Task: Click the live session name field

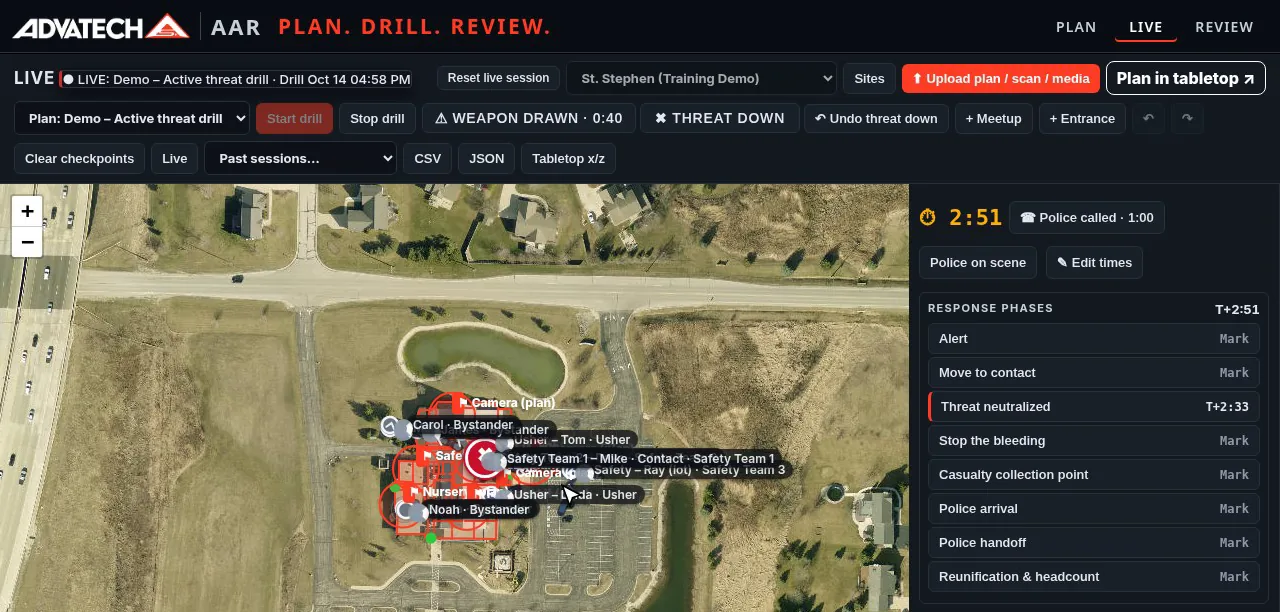Action: click(236, 79)
